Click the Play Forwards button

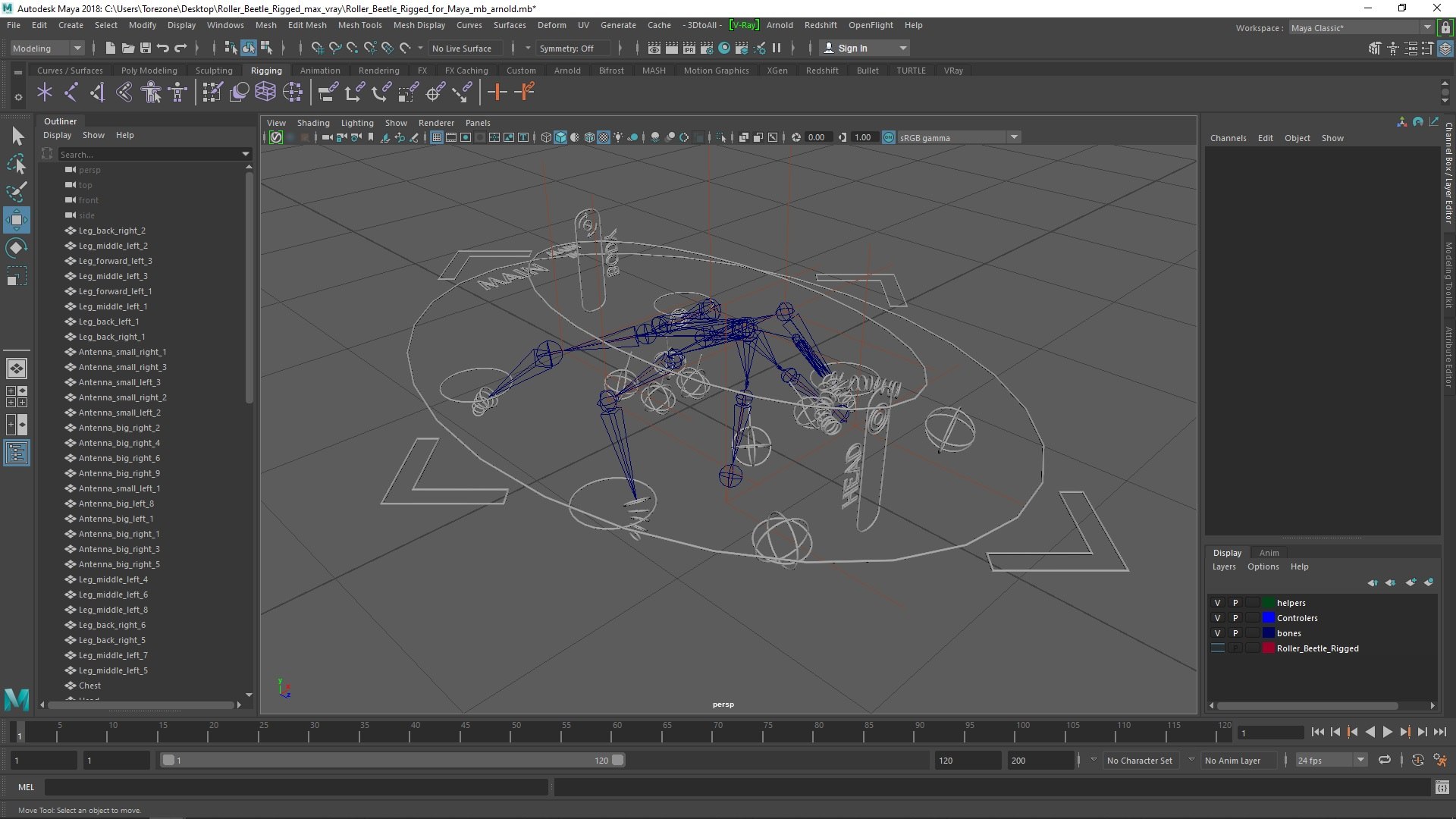point(1387,732)
